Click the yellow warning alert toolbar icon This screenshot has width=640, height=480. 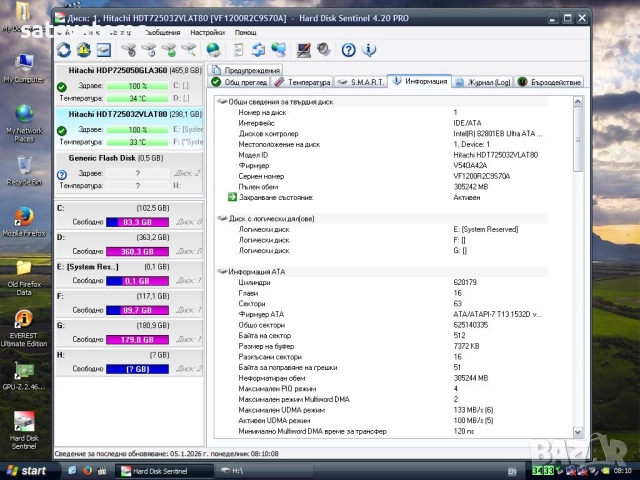(85, 50)
